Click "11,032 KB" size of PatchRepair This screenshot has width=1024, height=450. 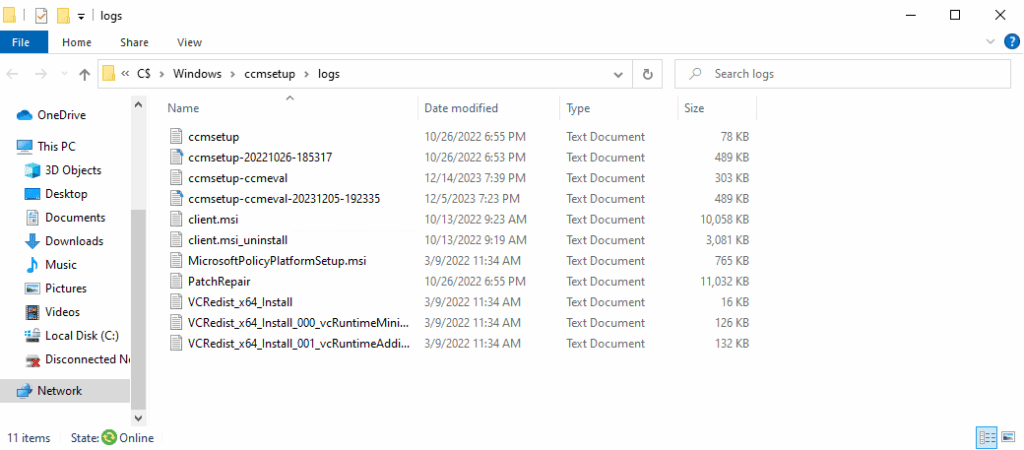[x=724, y=281]
